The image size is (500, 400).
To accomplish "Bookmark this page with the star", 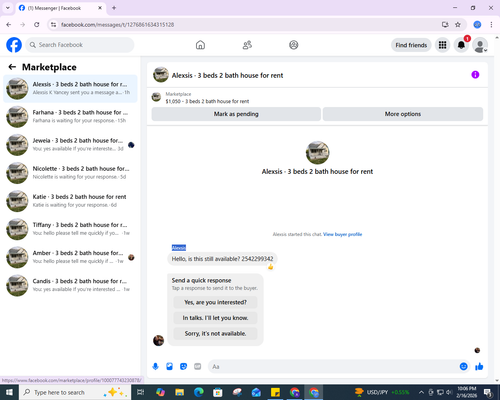I will [458, 25].
